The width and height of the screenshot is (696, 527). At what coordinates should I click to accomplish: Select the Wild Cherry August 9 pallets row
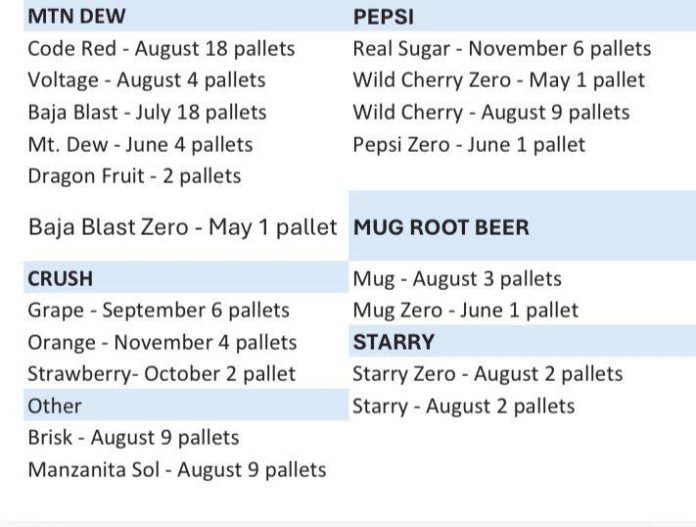491,112
